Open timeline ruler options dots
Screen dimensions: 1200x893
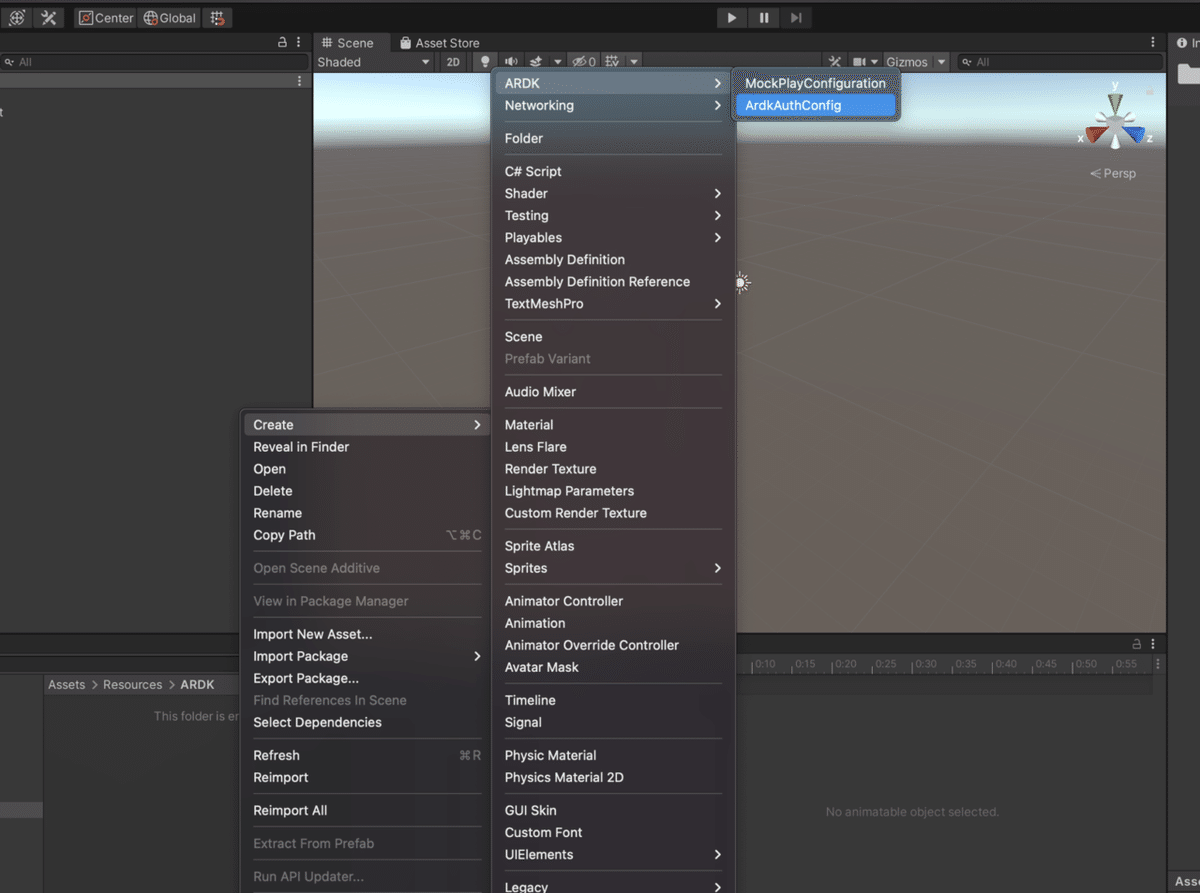[1158, 664]
